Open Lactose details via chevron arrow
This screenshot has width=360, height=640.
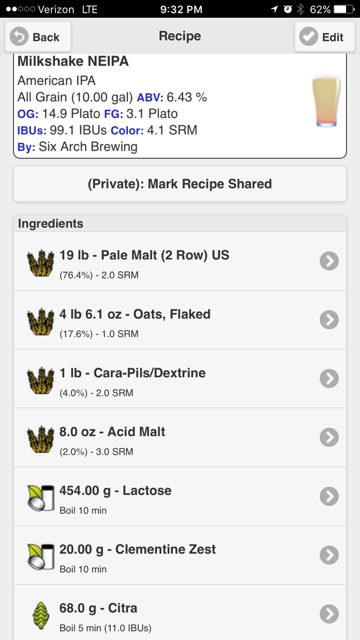click(x=329, y=496)
